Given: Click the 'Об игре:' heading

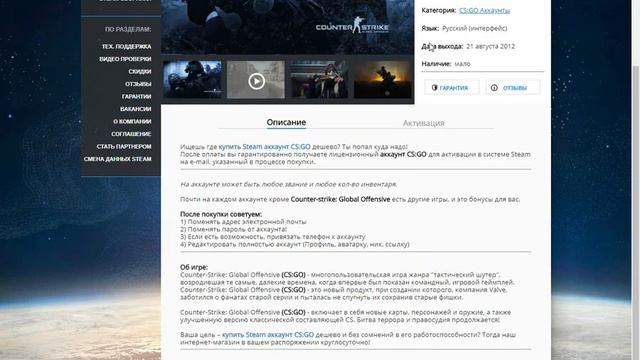Looking at the screenshot, I should (x=194, y=267).
